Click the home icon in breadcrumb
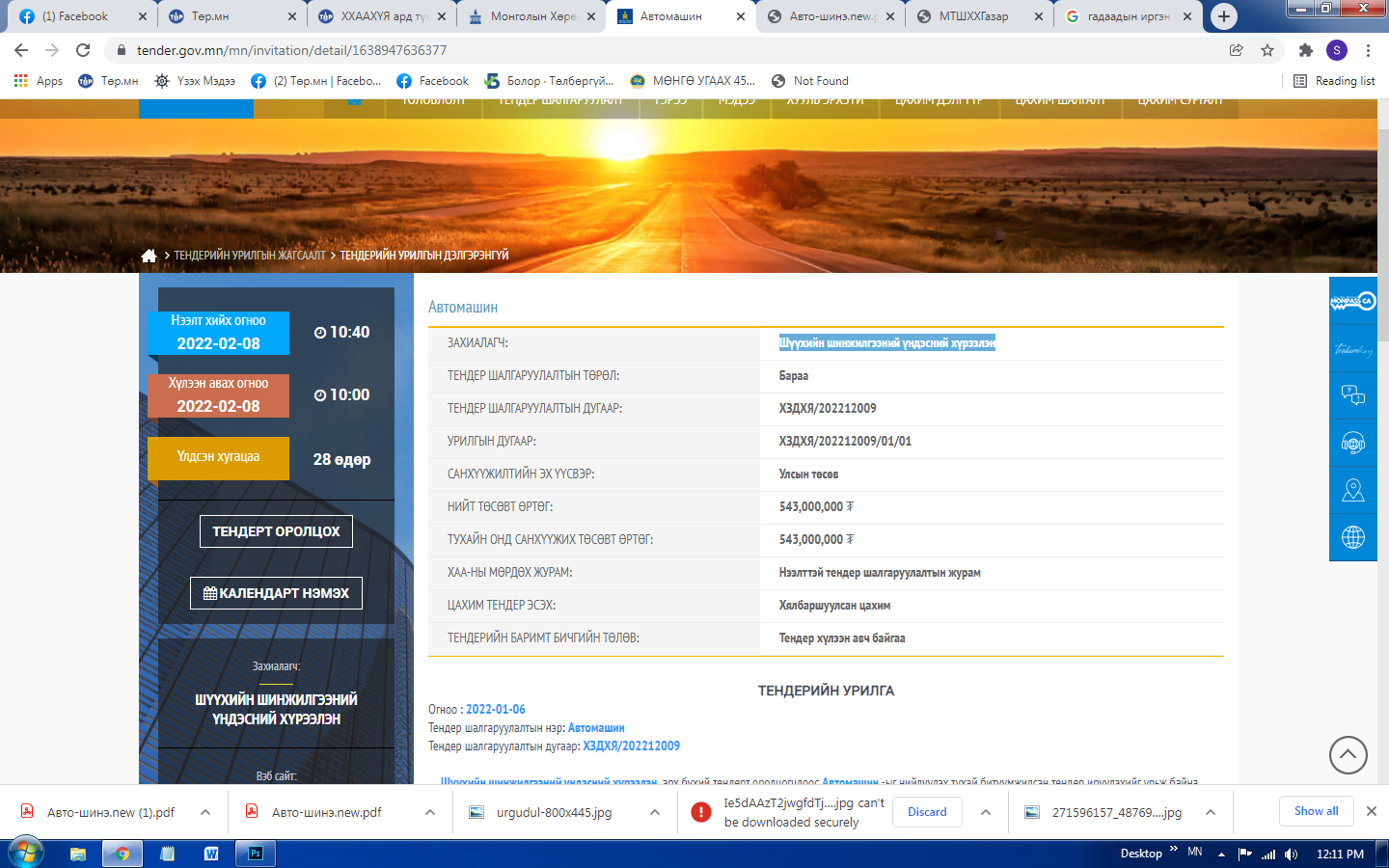 pos(149,256)
